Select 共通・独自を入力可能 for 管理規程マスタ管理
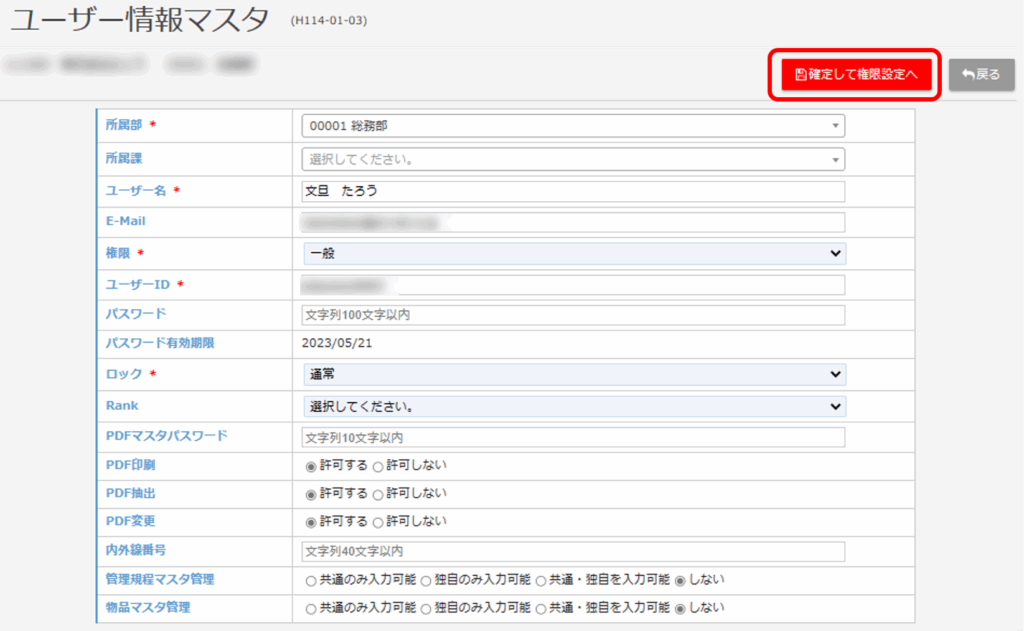The width and height of the screenshot is (1024, 631). click(541, 580)
